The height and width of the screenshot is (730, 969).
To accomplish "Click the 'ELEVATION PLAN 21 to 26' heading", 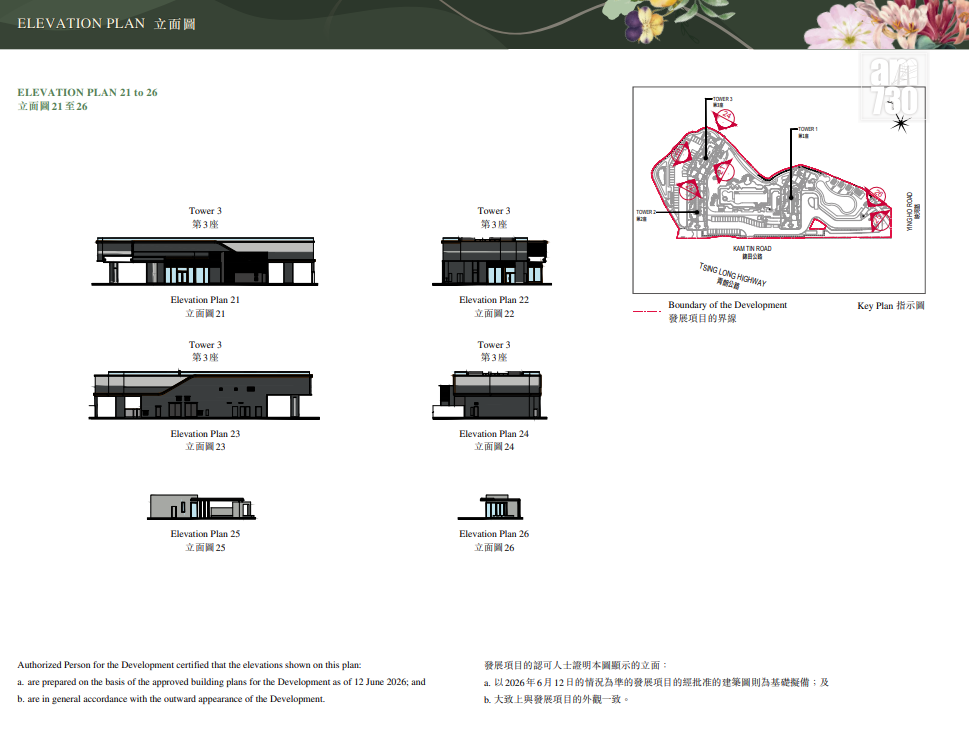I will pyautogui.click(x=87, y=92).
